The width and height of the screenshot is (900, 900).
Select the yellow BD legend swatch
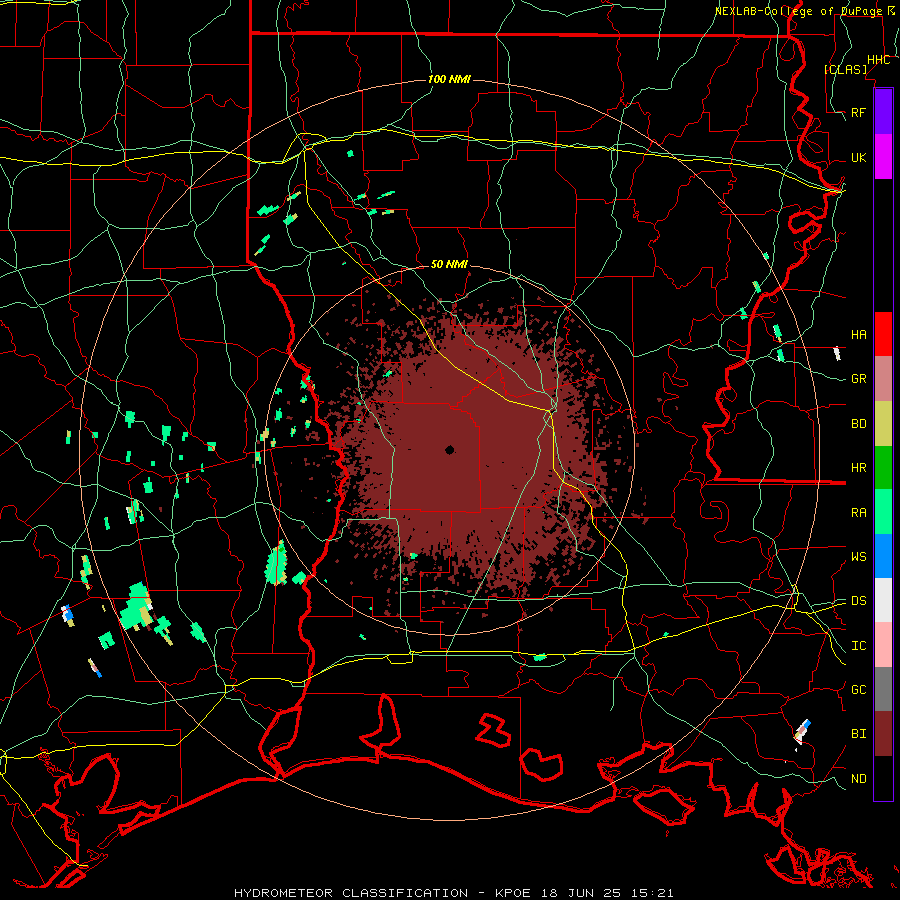[x=883, y=424]
